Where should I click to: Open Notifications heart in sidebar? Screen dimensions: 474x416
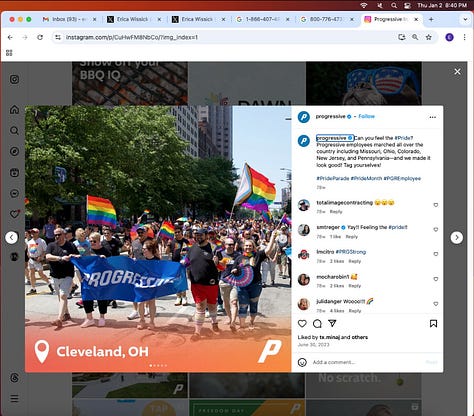[x=14, y=214]
